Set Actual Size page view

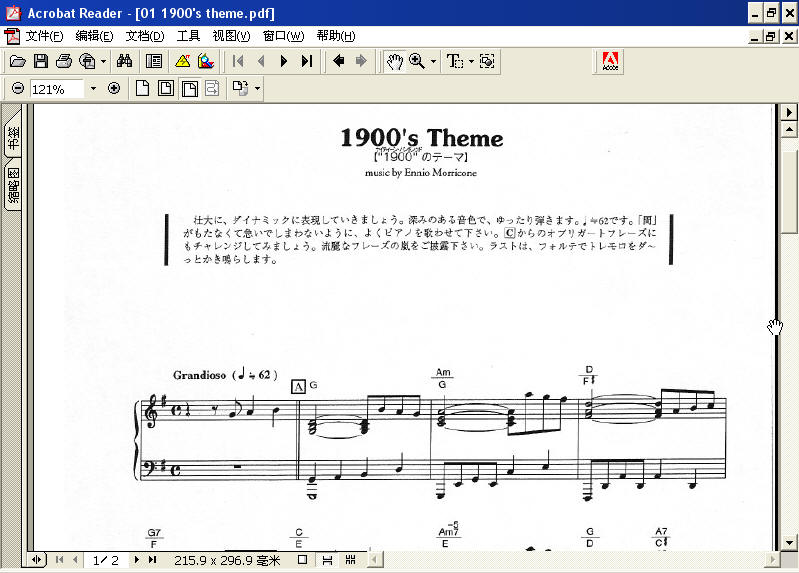[142, 89]
